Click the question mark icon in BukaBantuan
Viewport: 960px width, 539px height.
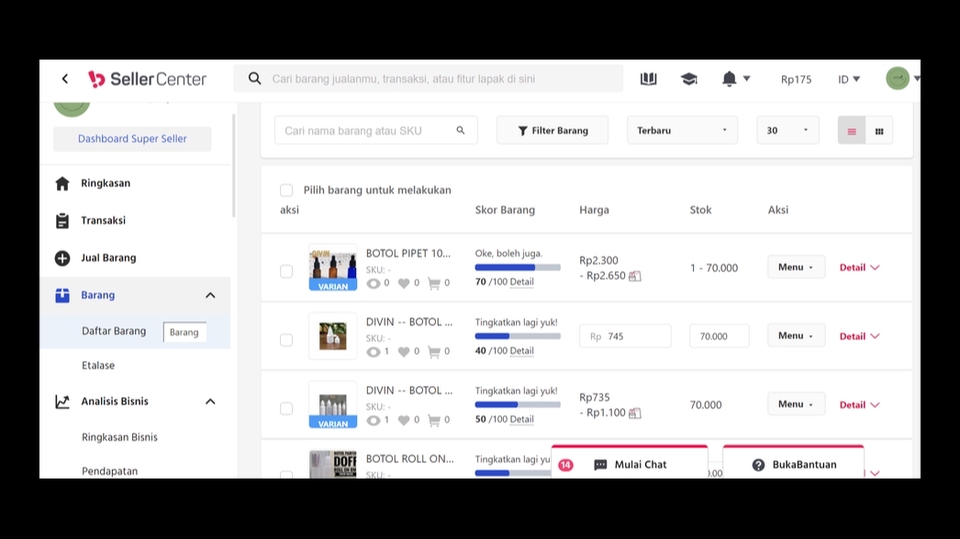coord(758,465)
